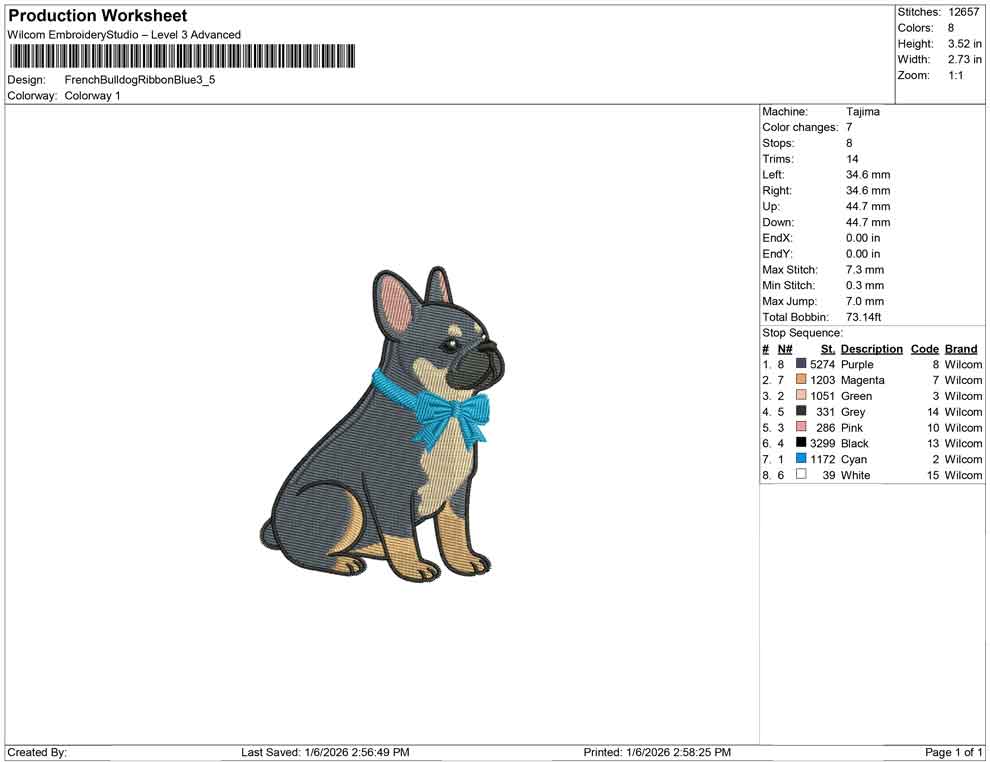Click the design barcode graphic
Screen dimensions: 990x762
tap(180, 55)
